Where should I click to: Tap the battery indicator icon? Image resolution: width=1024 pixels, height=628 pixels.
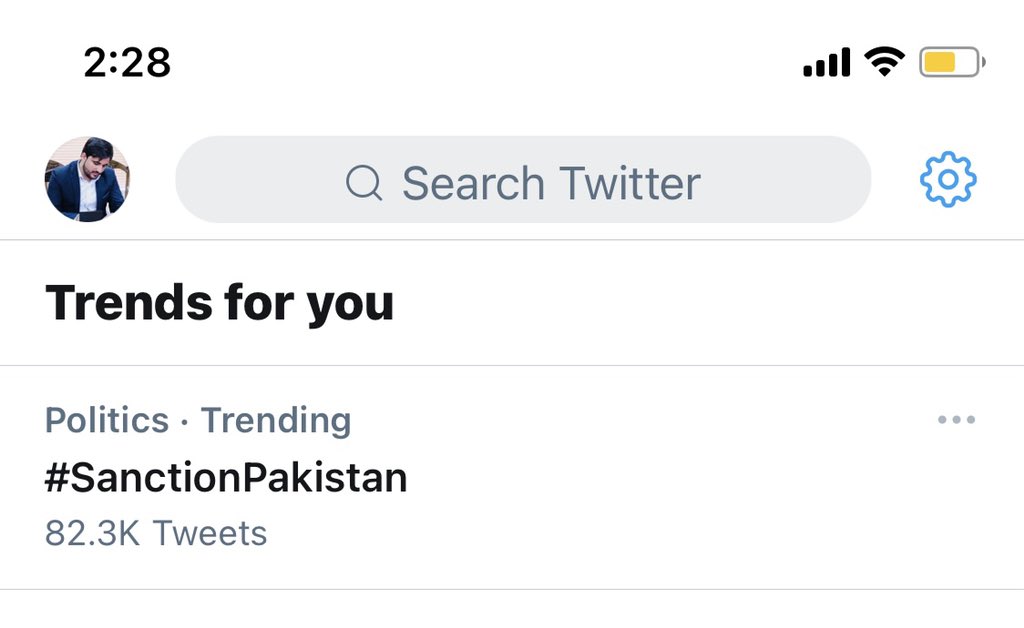[952, 63]
